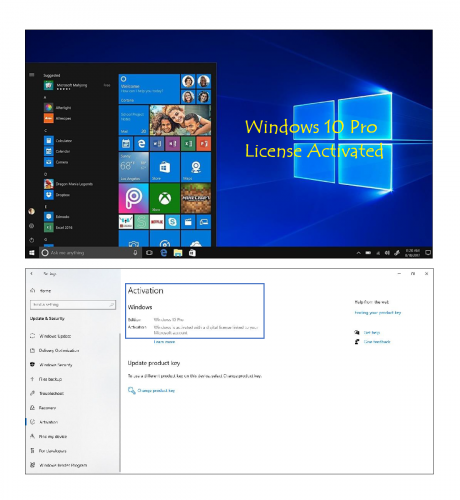Open the green Sway tile
This screenshot has height=500, width=460.
tap(141, 222)
